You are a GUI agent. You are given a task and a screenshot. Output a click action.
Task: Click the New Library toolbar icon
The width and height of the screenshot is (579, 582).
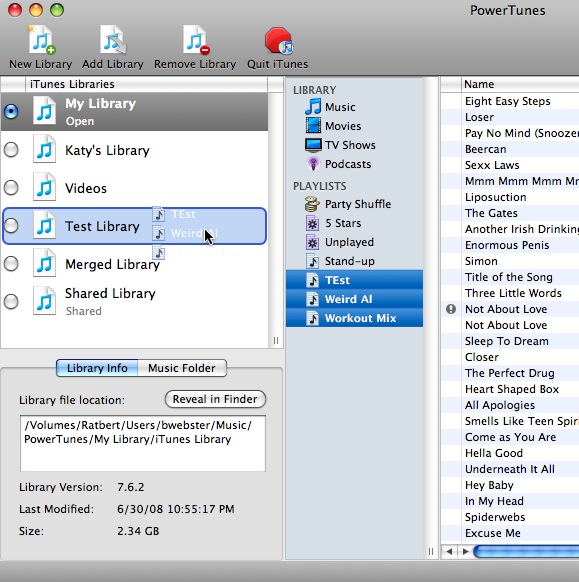coord(42,40)
